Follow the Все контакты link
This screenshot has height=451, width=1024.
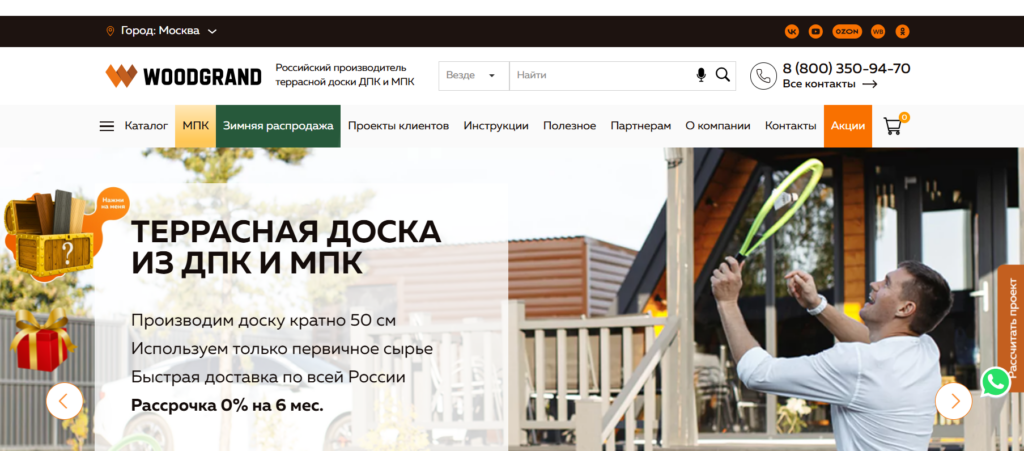(830, 84)
